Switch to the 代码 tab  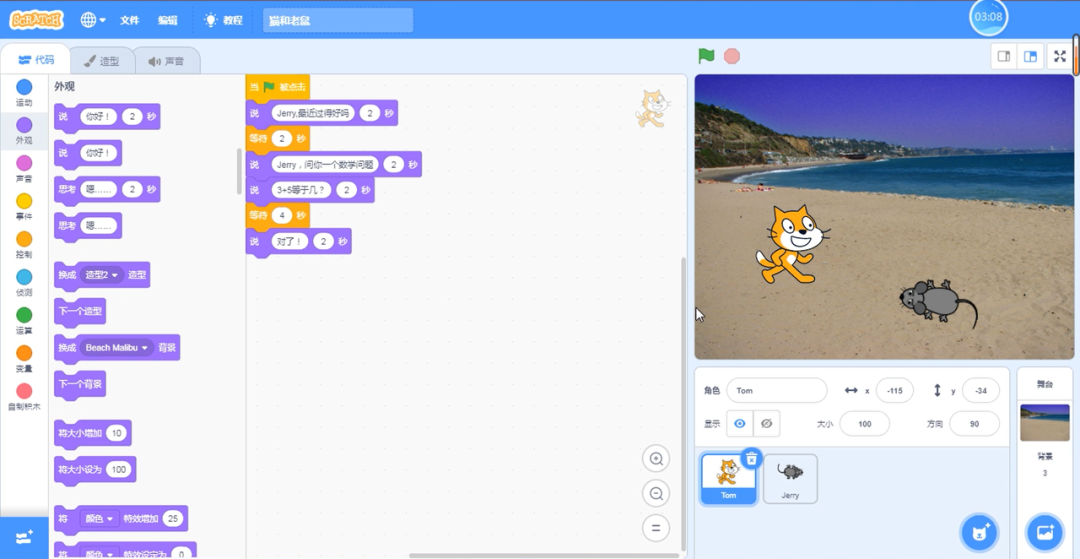36,60
